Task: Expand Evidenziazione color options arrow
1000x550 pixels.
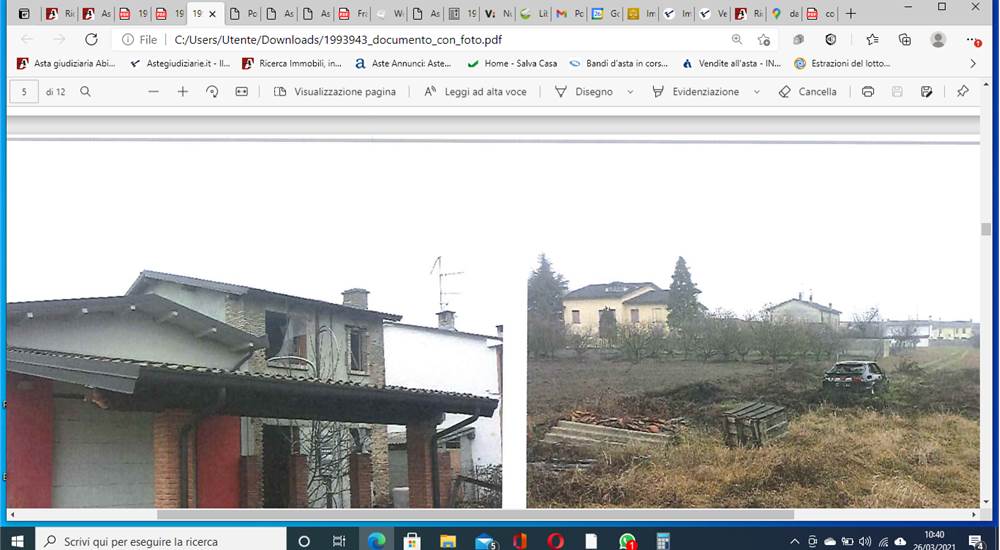Action: click(x=757, y=92)
